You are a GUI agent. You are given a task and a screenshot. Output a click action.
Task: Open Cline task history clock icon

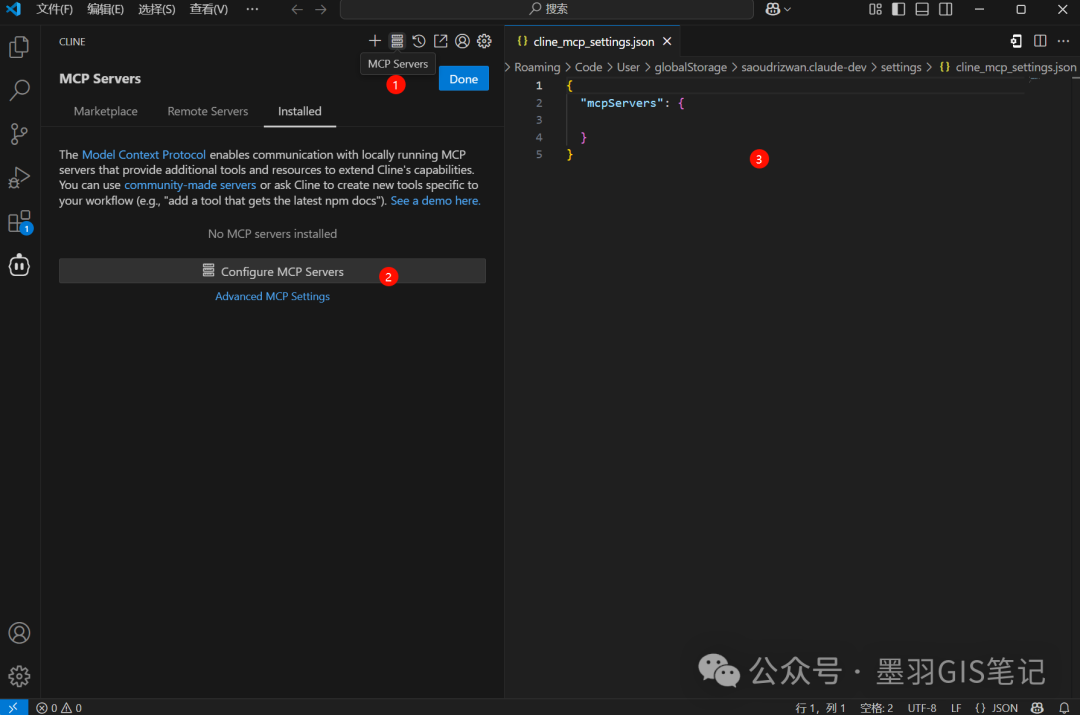coord(419,41)
